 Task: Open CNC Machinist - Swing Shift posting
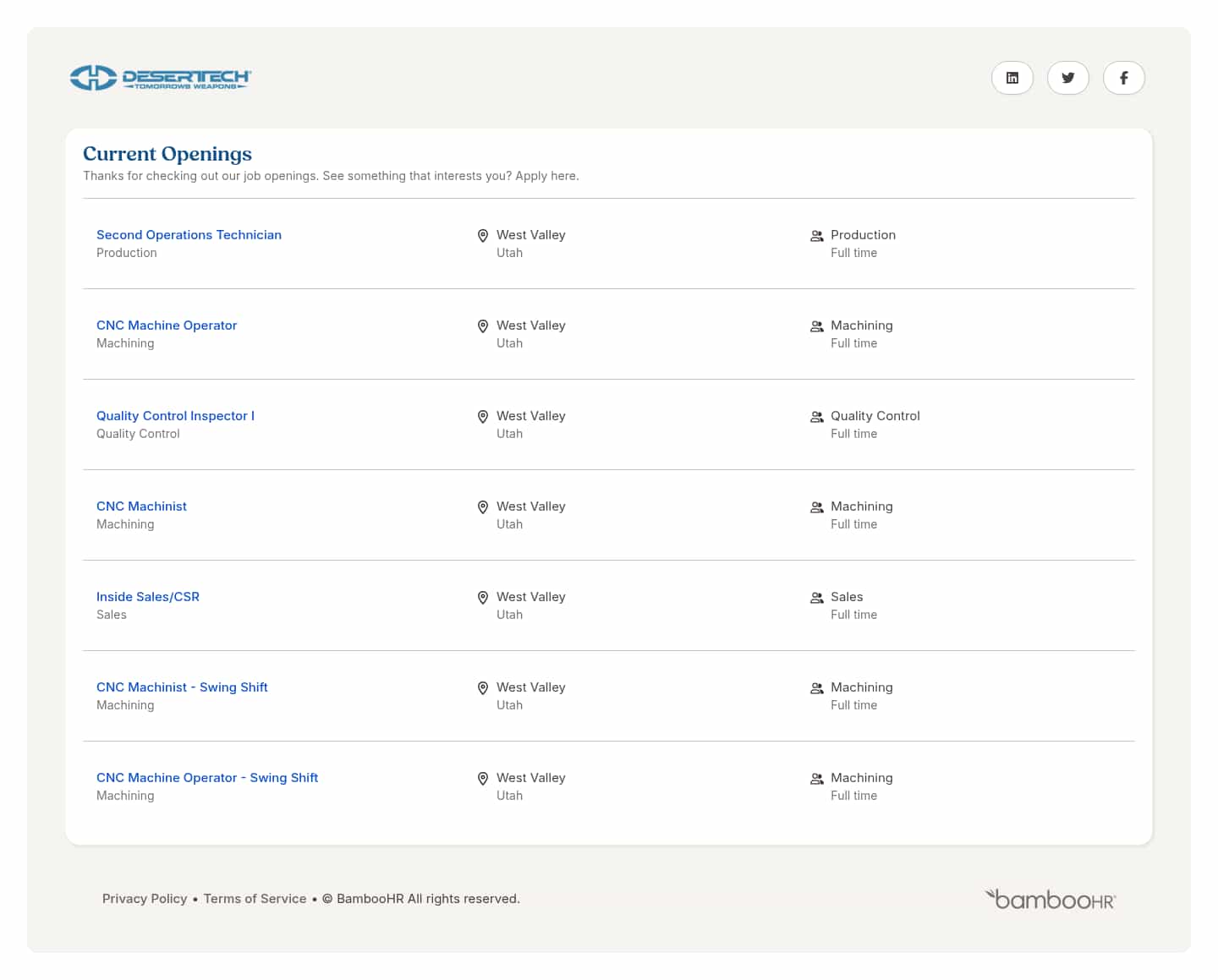coord(182,687)
